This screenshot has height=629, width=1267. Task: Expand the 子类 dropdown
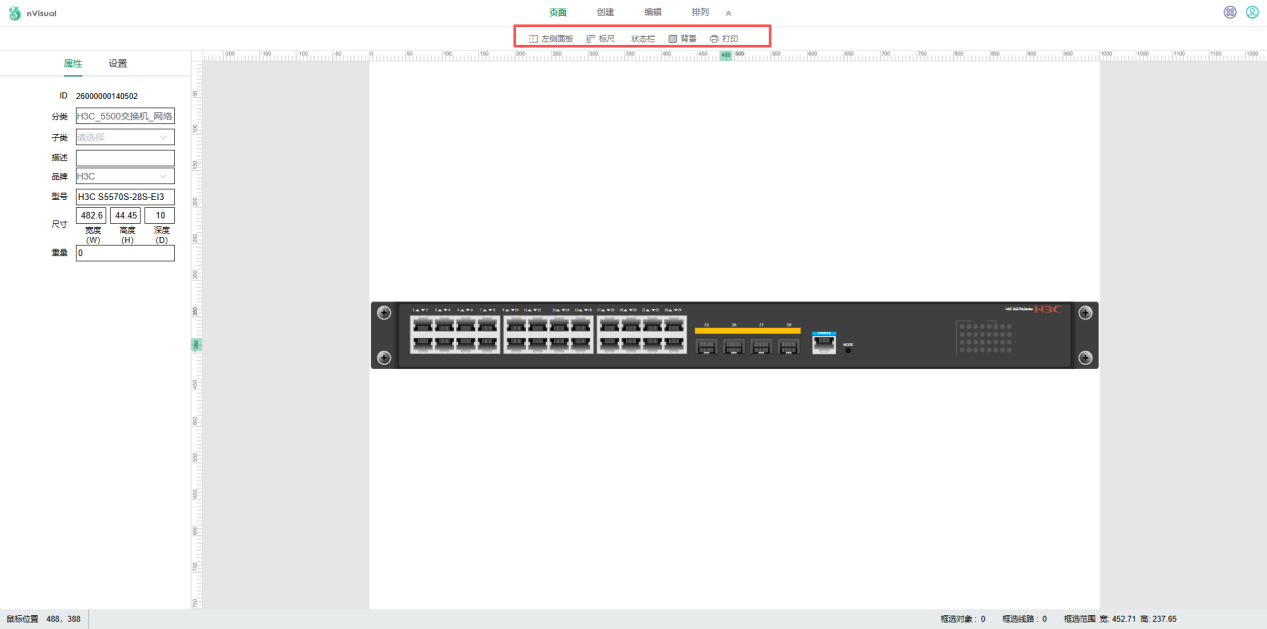(125, 137)
